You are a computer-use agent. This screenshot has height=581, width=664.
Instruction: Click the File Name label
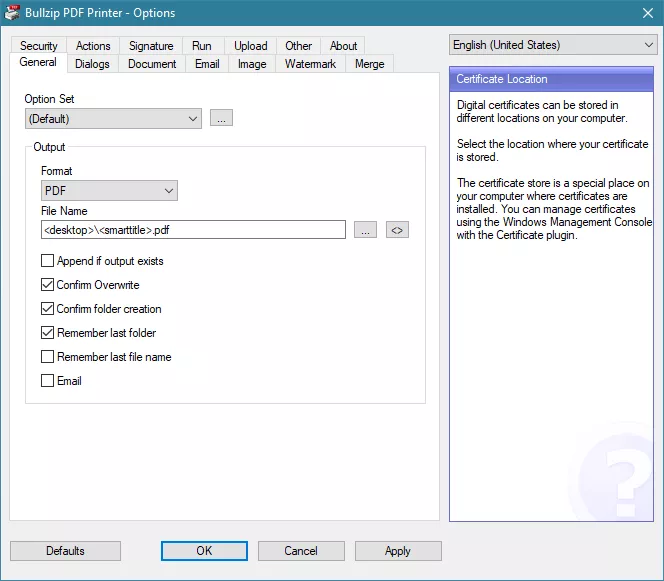pyautogui.click(x=64, y=211)
